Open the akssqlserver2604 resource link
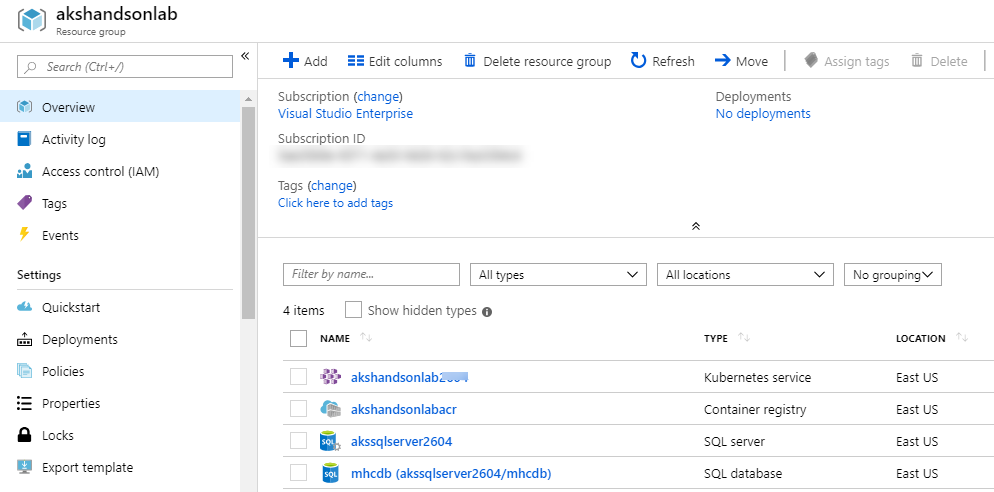Image resolution: width=994 pixels, height=492 pixels. click(x=402, y=441)
